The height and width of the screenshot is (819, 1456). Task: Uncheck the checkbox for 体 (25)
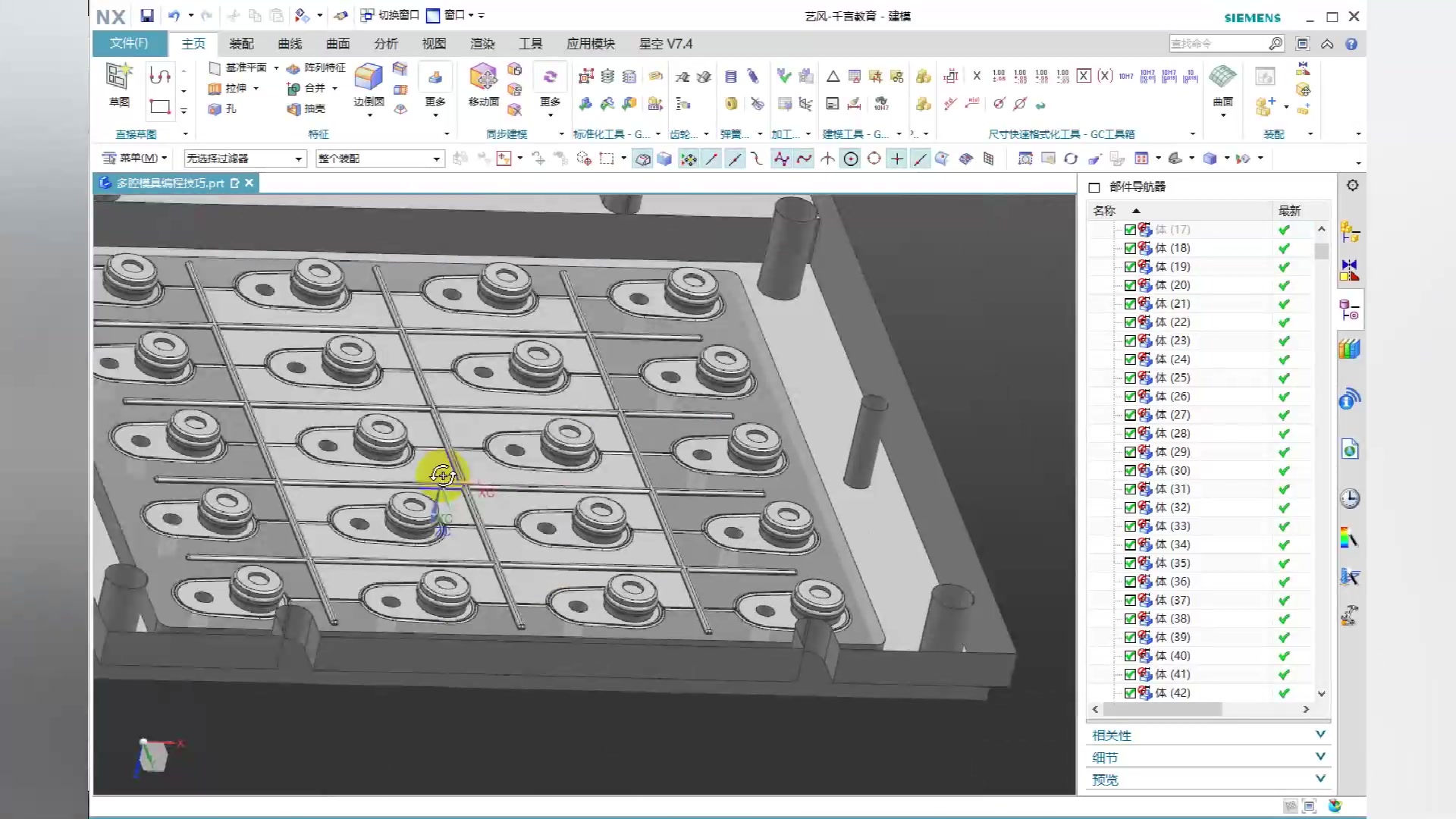[x=1130, y=378]
